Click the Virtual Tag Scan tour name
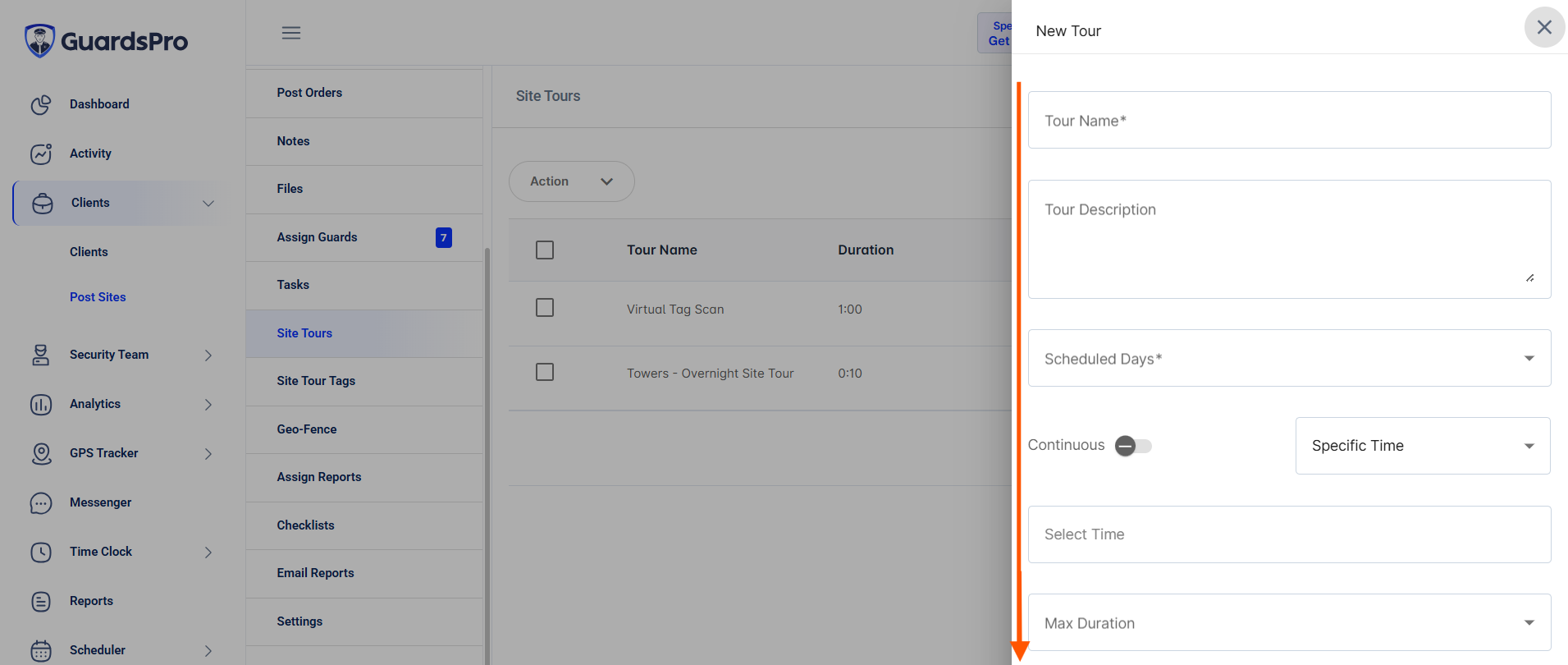 (x=675, y=310)
